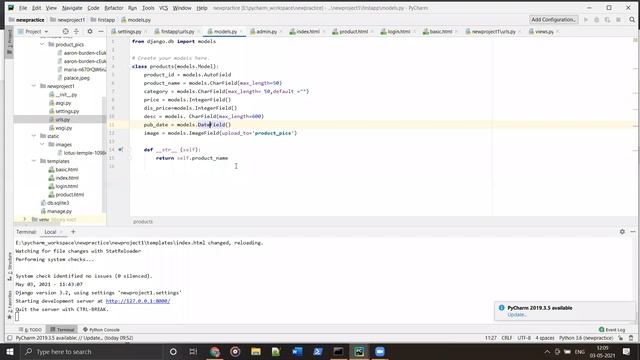The image size is (640, 360).
Task: Collapse the static folder
Action: point(34,136)
